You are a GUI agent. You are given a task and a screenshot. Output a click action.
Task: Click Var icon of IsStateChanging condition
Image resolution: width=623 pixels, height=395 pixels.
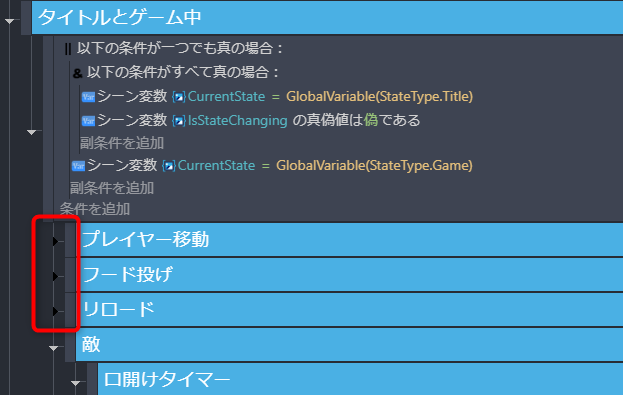[88, 120]
